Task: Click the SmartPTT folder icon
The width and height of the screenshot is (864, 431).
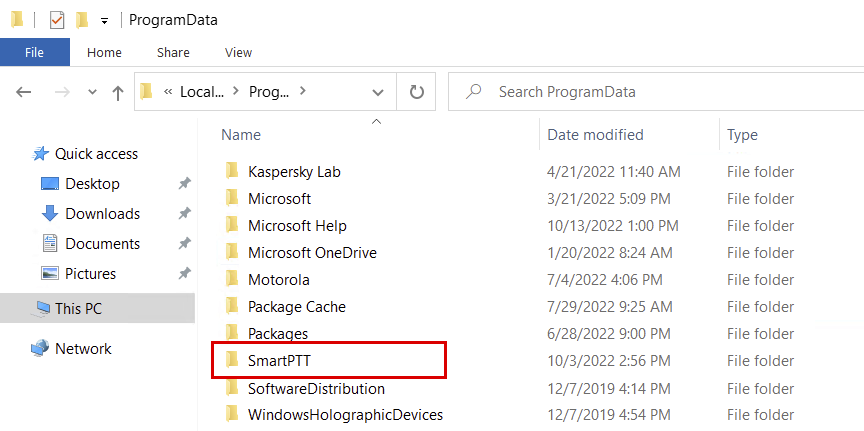Action: tap(232, 360)
